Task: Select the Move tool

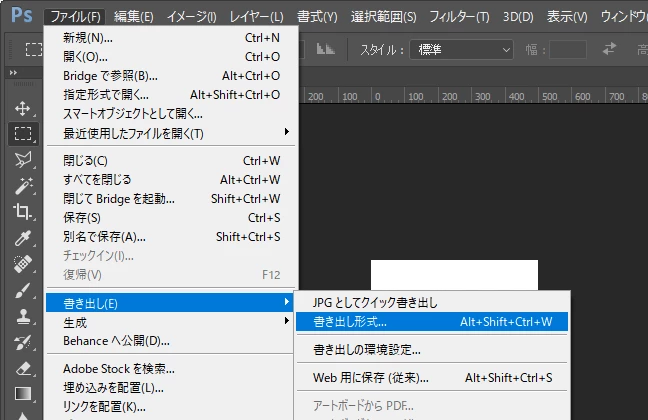Action: [23, 108]
